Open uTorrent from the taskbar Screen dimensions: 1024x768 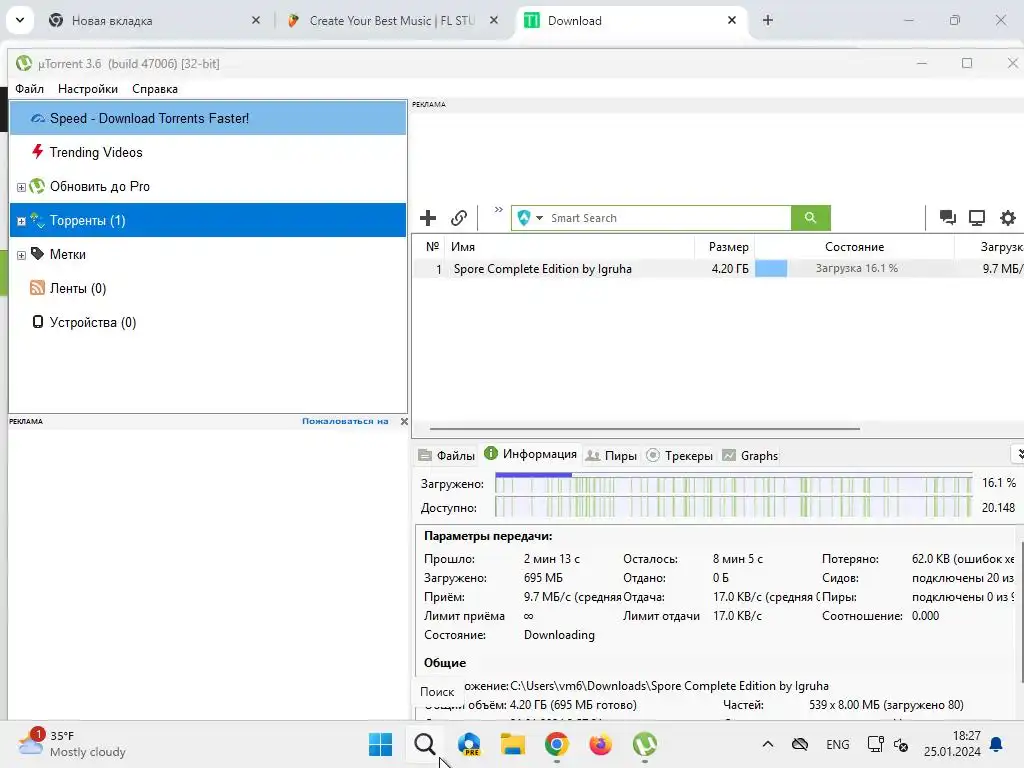(x=645, y=744)
